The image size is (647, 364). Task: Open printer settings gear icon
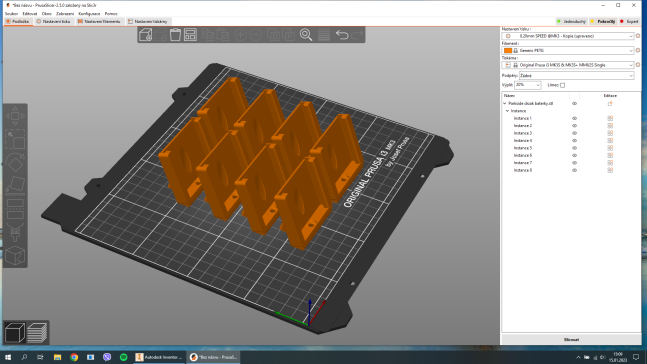coord(638,65)
